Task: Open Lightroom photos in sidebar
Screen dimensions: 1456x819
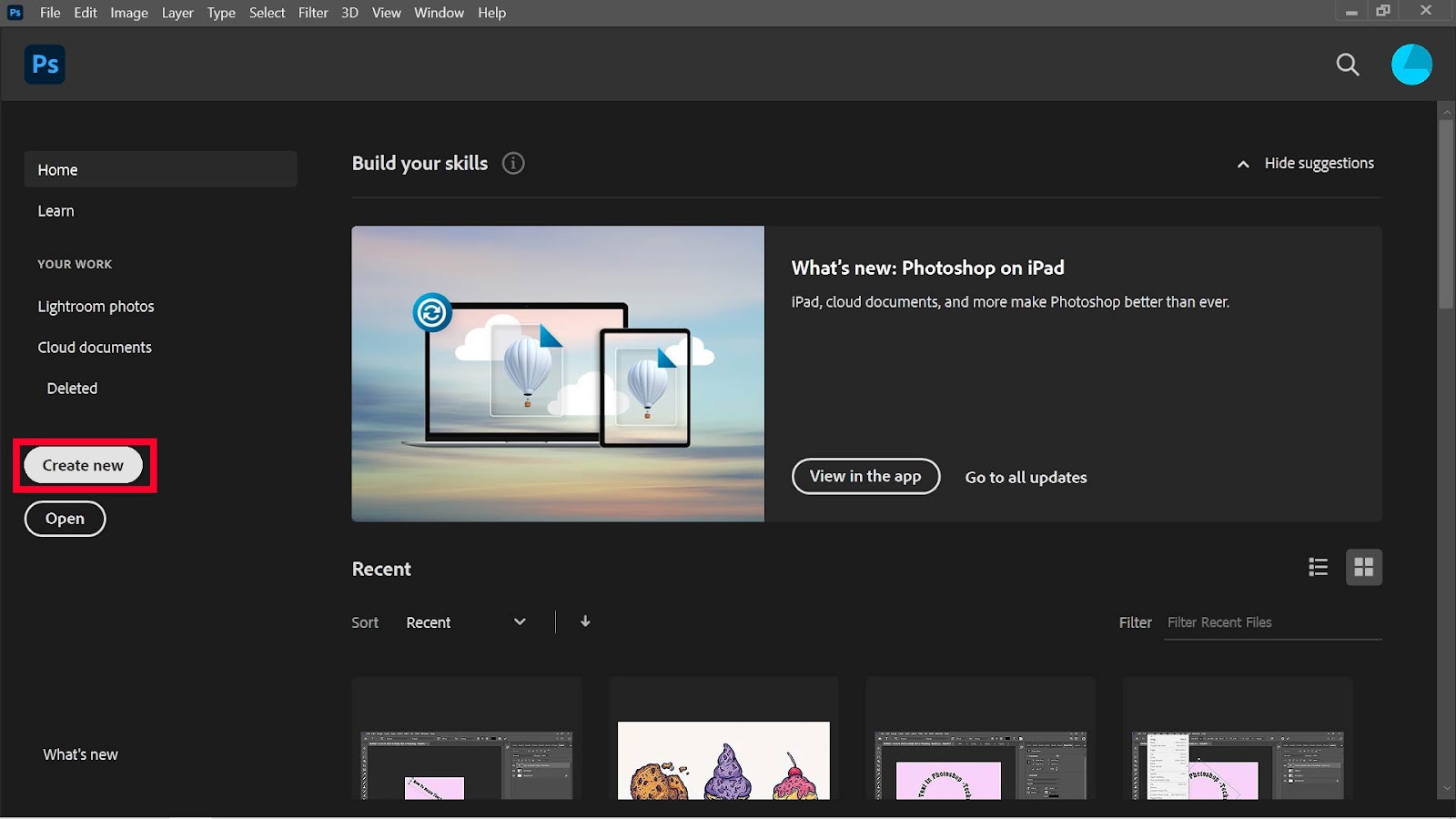Action: pos(96,307)
